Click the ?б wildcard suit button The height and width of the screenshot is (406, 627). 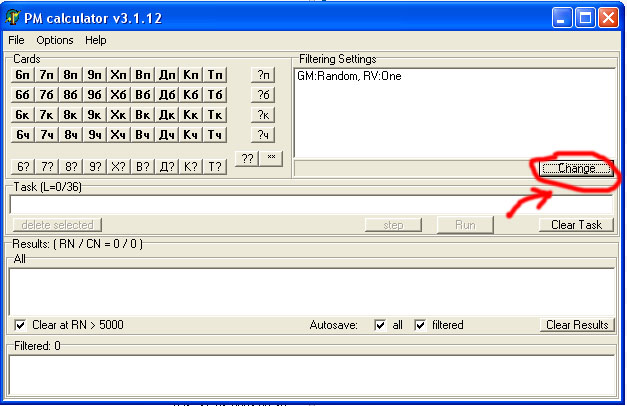coord(263,95)
